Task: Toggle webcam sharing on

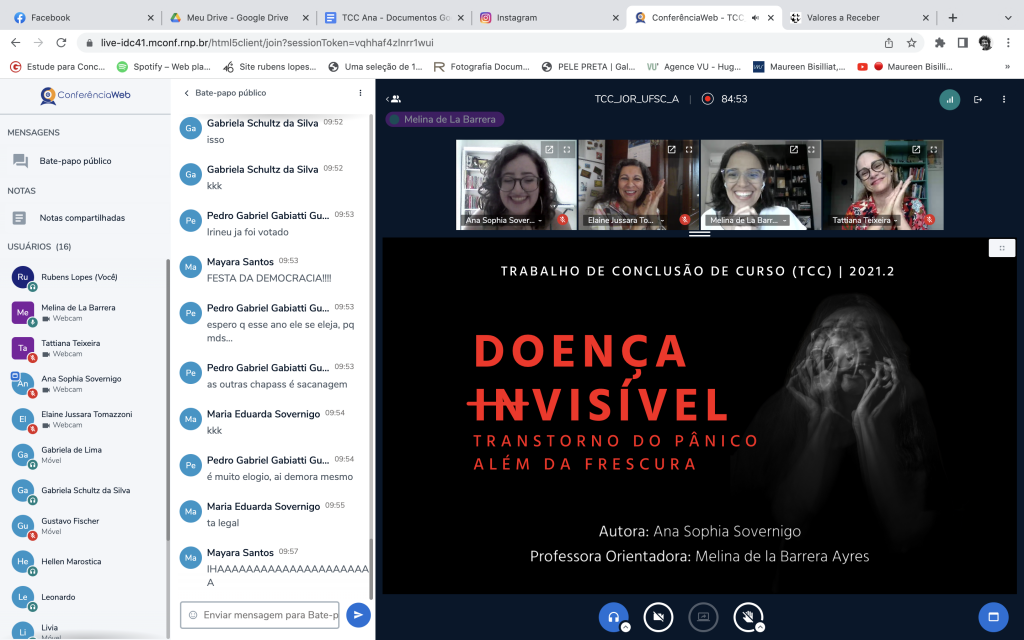Action: [658, 617]
